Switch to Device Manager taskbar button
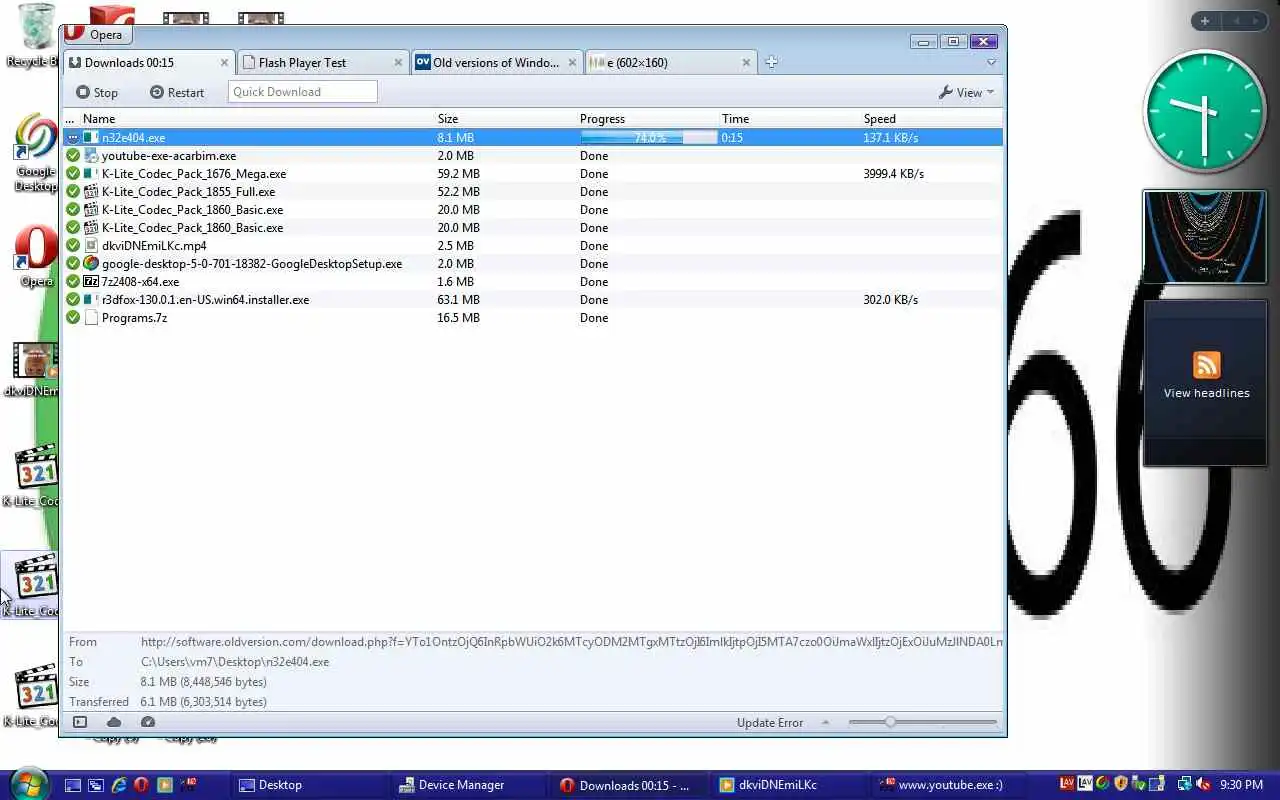 [x=470, y=785]
